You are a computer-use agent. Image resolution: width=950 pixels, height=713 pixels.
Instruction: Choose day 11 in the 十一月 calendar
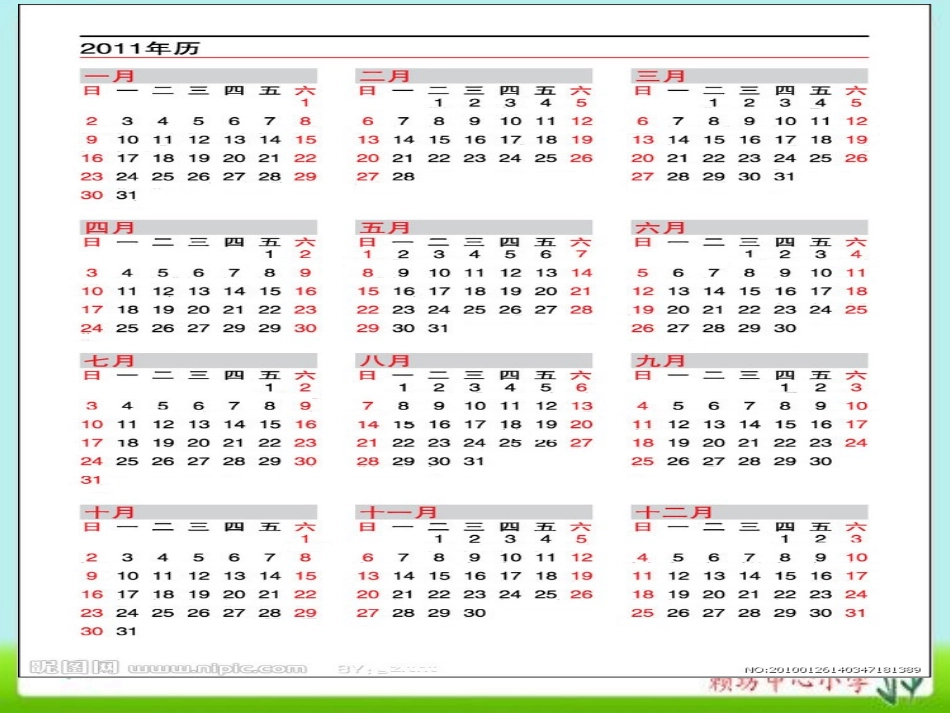(x=546, y=557)
